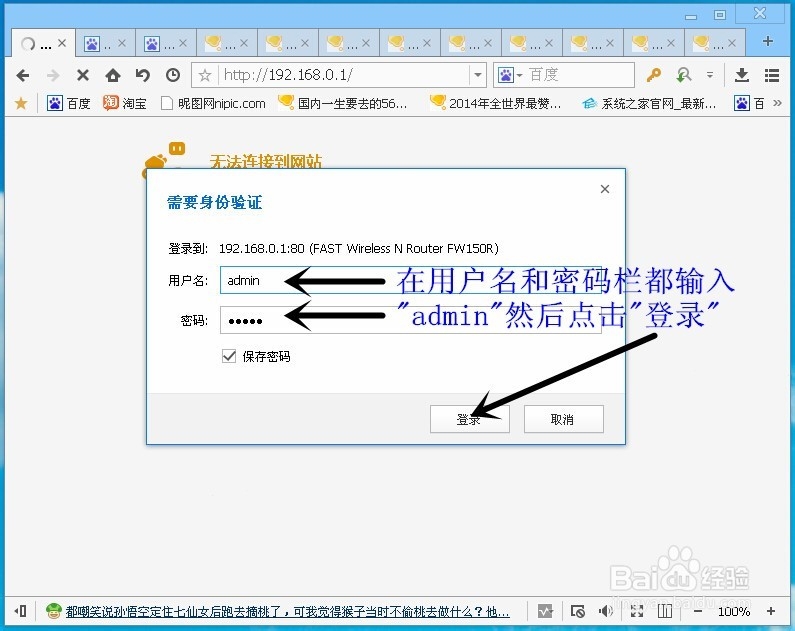Open the 国内一生要去的56... bookmark
The image size is (795, 631).
tap(343, 103)
